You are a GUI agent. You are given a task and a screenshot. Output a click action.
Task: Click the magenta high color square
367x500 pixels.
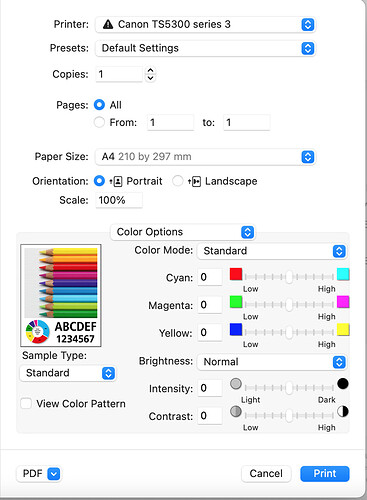point(343,302)
